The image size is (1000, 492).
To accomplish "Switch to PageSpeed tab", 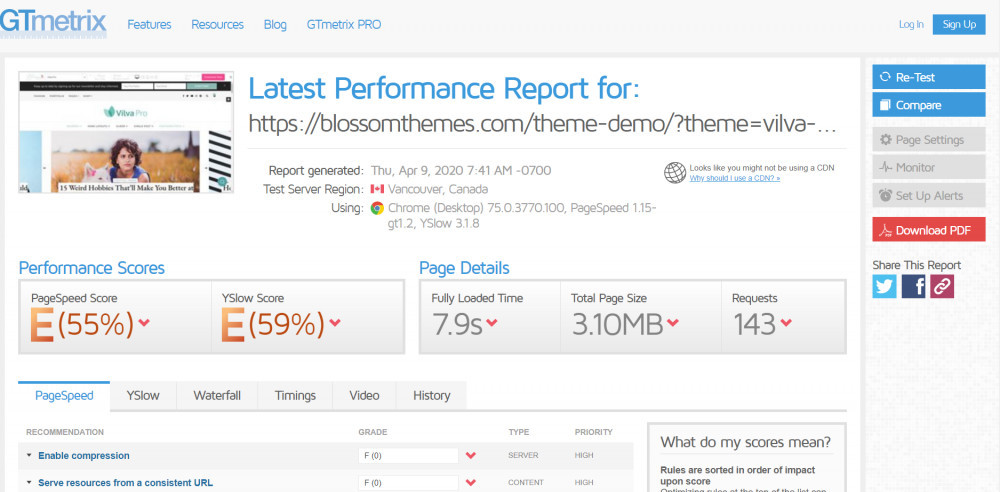I will pyautogui.click(x=64, y=396).
